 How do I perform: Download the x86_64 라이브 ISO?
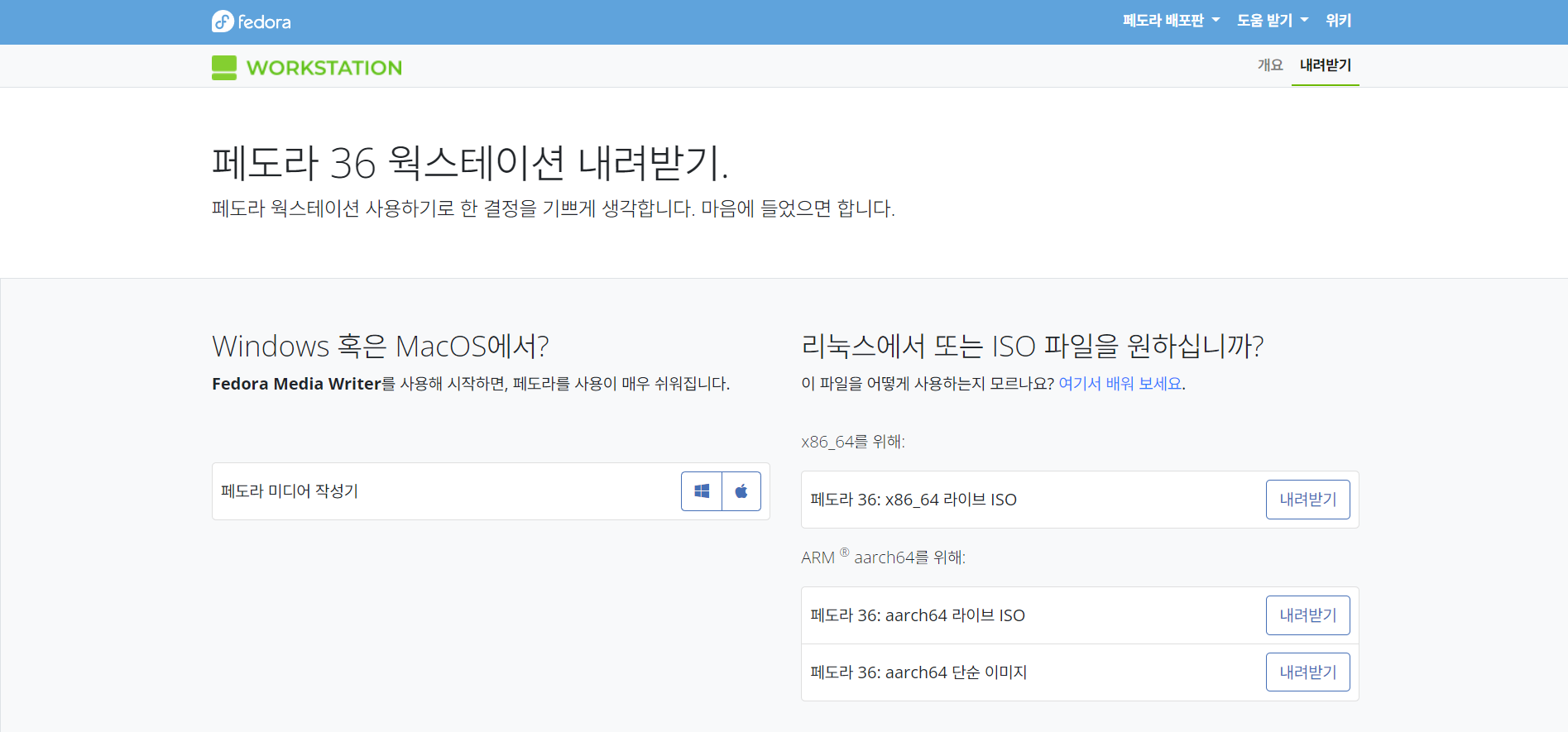pos(1307,500)
